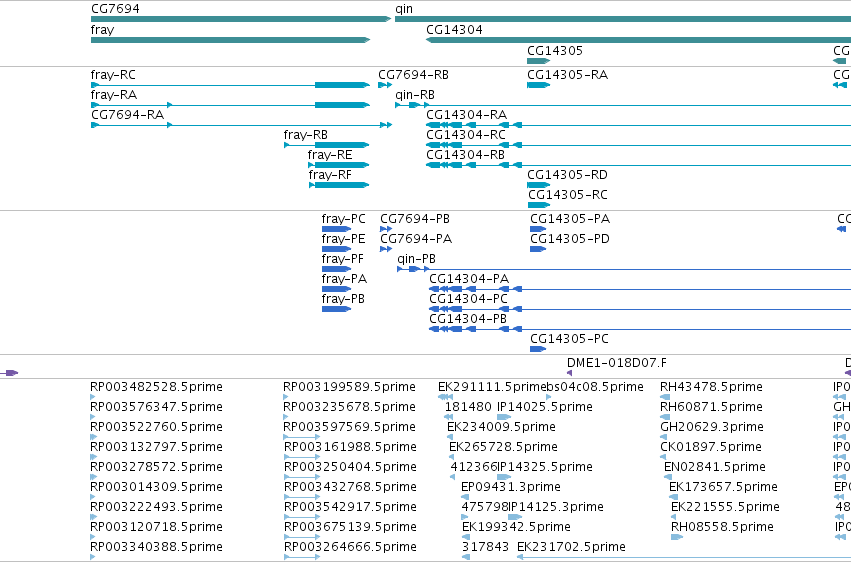Click EST RH43478.5prime
This screenshot has width=851, height=562.
pos(712,387)
